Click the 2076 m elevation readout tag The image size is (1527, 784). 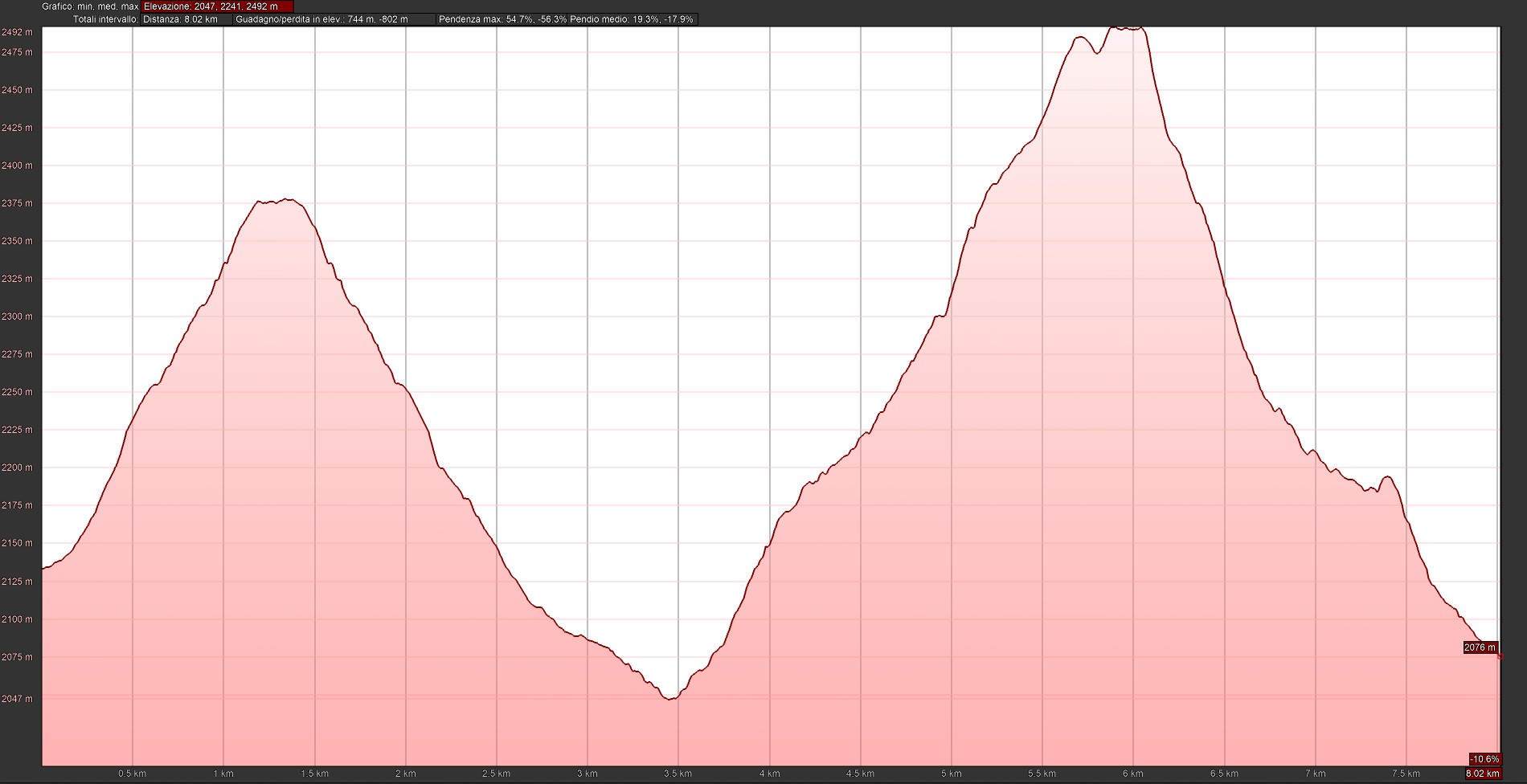pyautogui.click(x=1480, y=647)
